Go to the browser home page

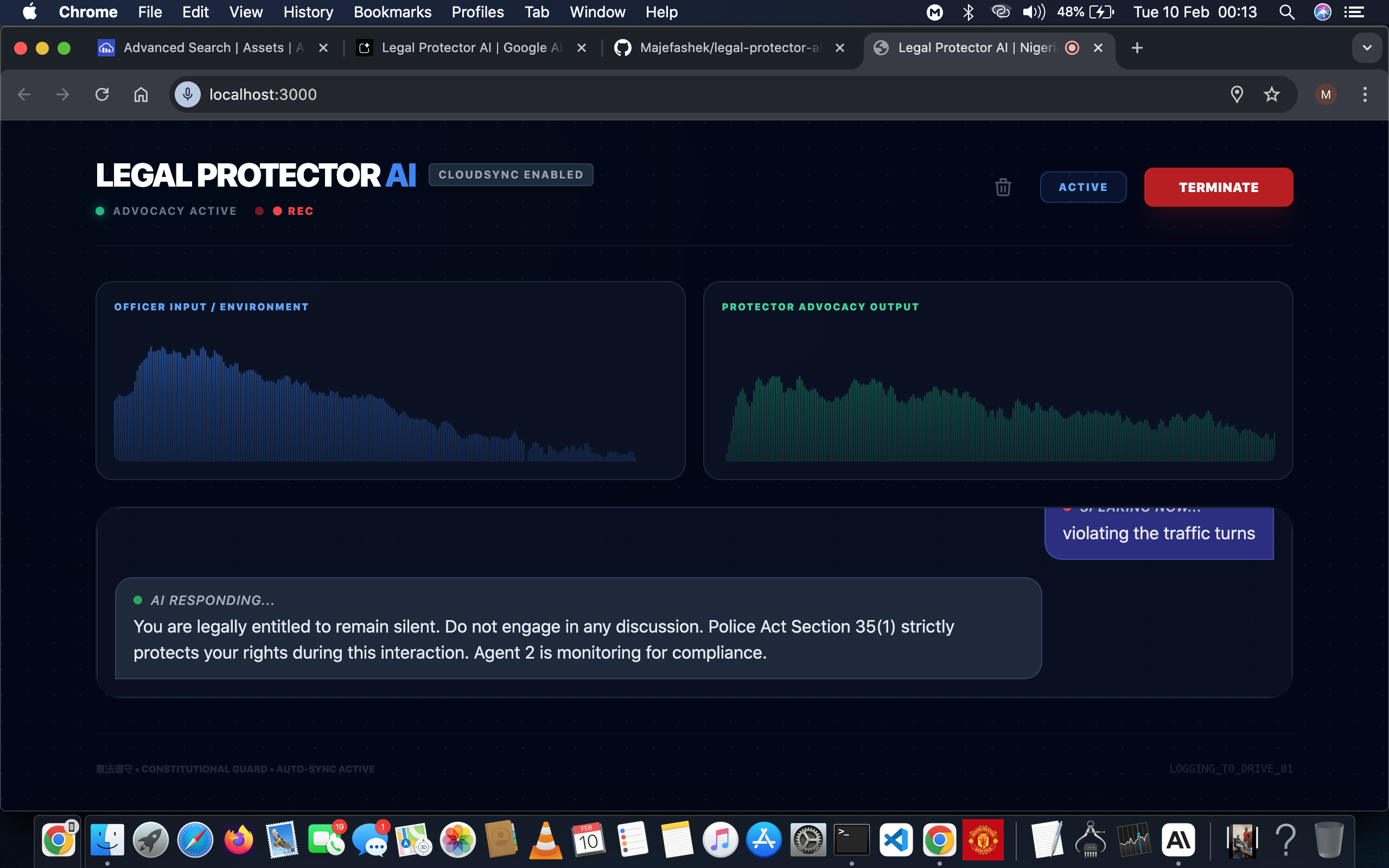pyautogui.click(x=141, y=95)
